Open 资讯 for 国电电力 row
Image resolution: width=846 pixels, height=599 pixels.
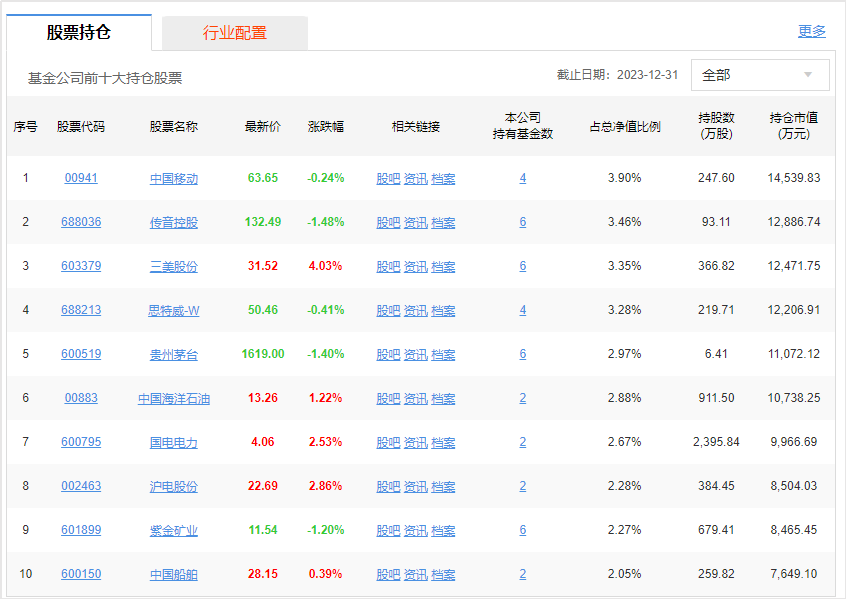[x=416, y=443]
